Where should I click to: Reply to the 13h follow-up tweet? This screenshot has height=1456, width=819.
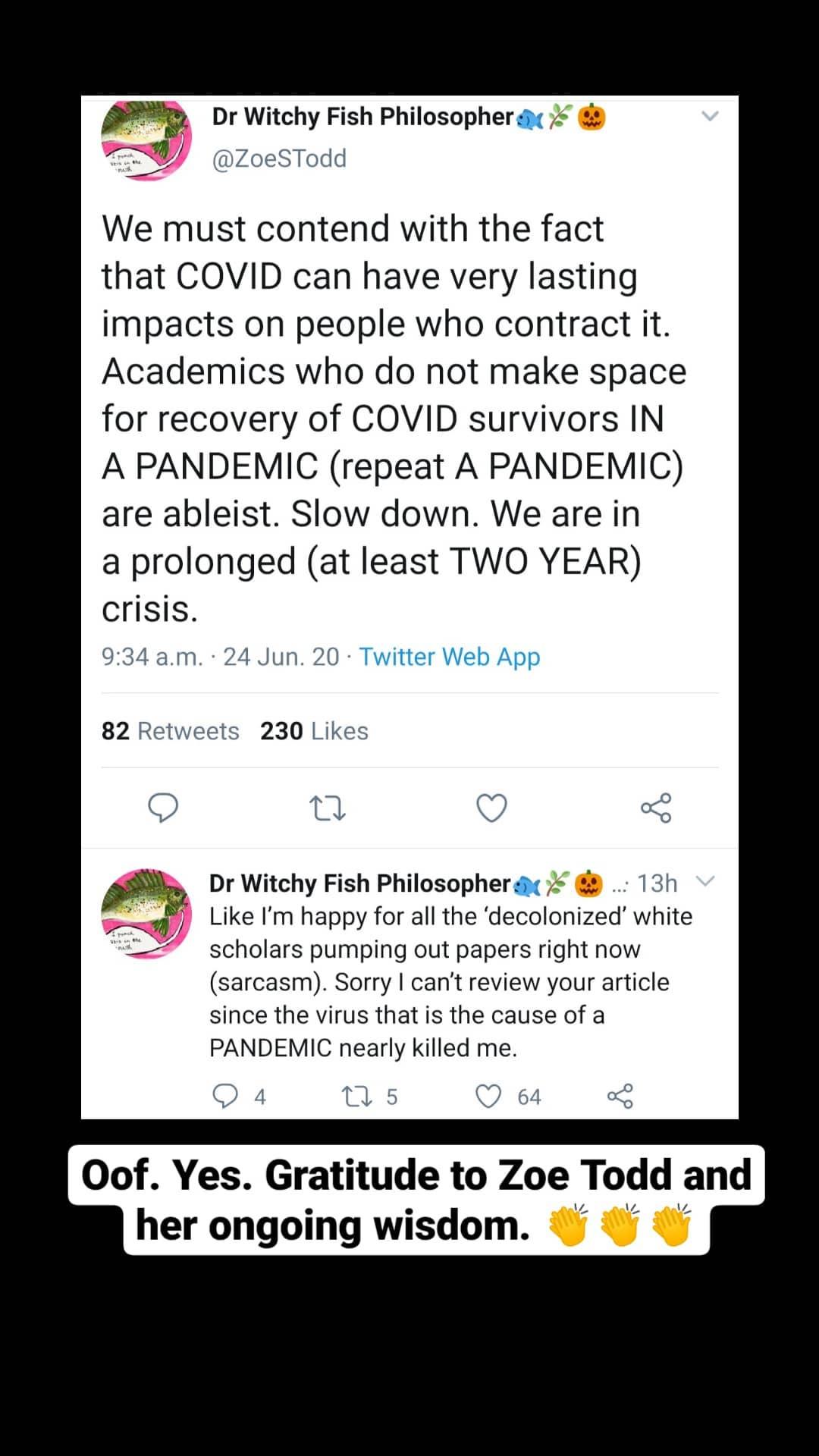[x=225, y=1097]
